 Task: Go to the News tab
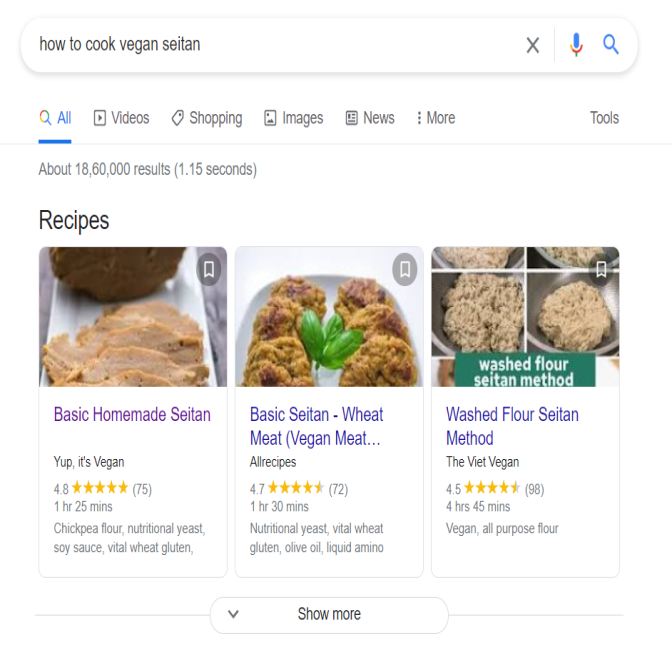pos(370,118)
